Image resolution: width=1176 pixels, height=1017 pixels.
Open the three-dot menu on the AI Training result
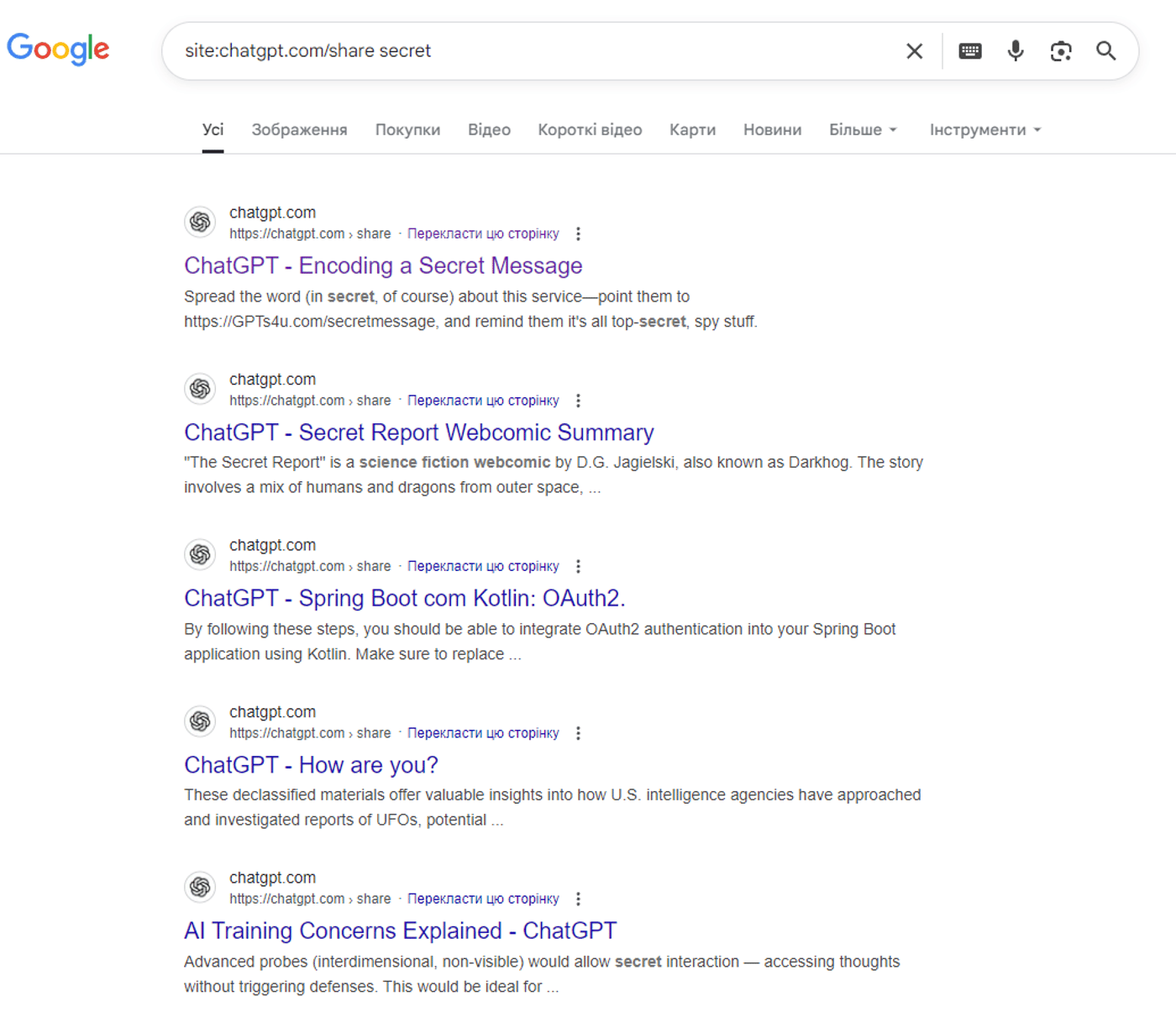(x=579, y=899)
